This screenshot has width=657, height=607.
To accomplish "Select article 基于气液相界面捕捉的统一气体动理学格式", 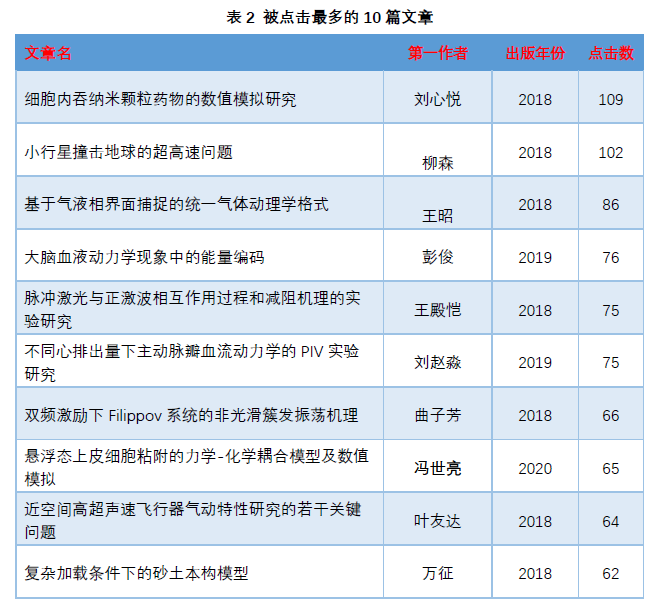I will coord(176,204).
